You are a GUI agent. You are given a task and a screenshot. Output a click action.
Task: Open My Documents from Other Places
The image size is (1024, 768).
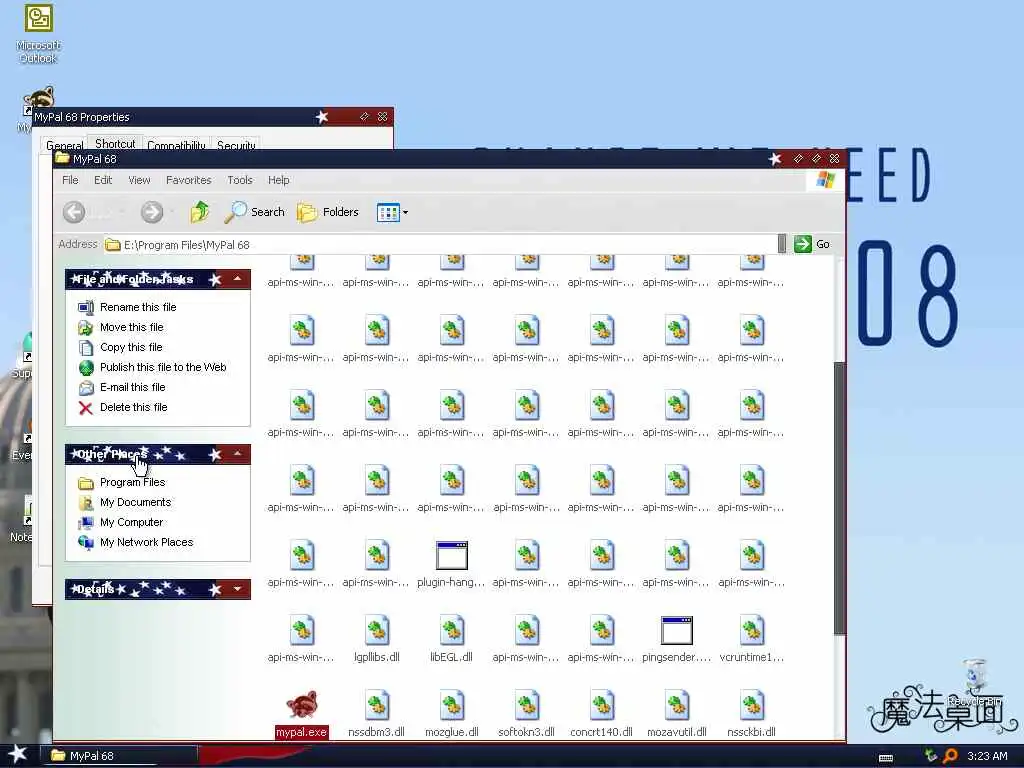pos(125,502)
